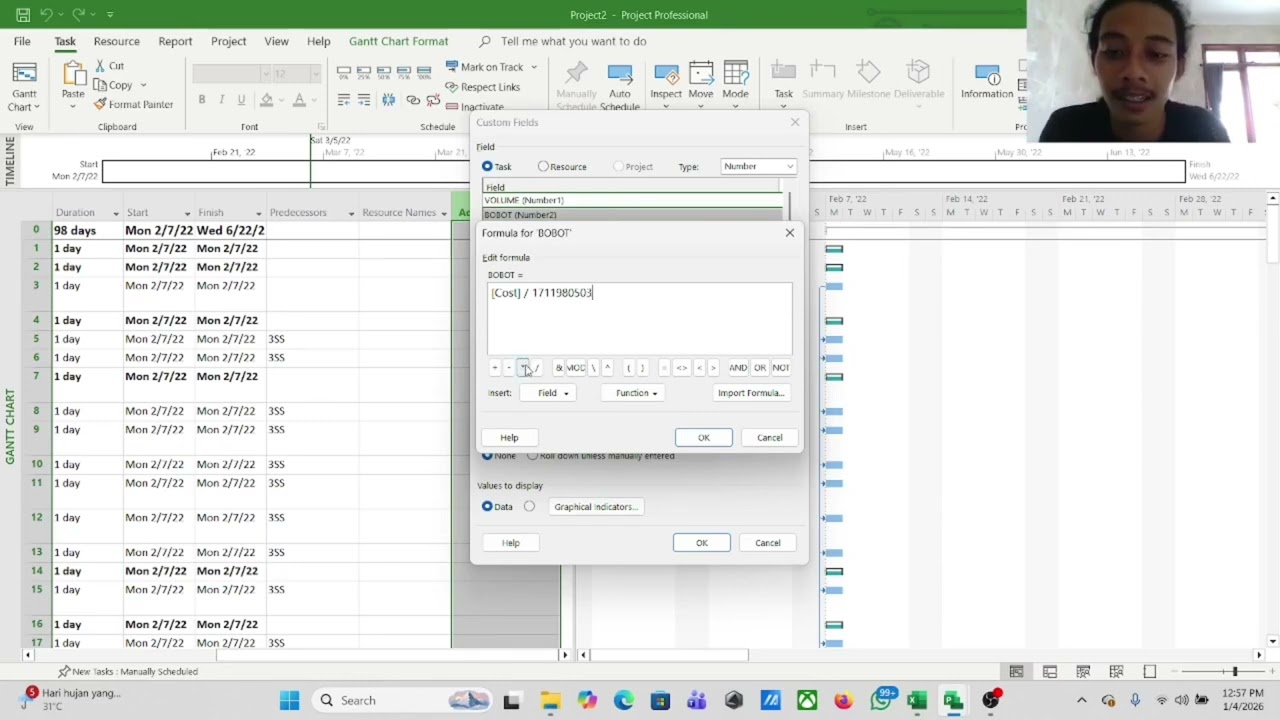Image resolution: width=1280 pixels, height=720 pixels.
Task: Select the Graphical Indicators radio button
Action: click(529, 506)
